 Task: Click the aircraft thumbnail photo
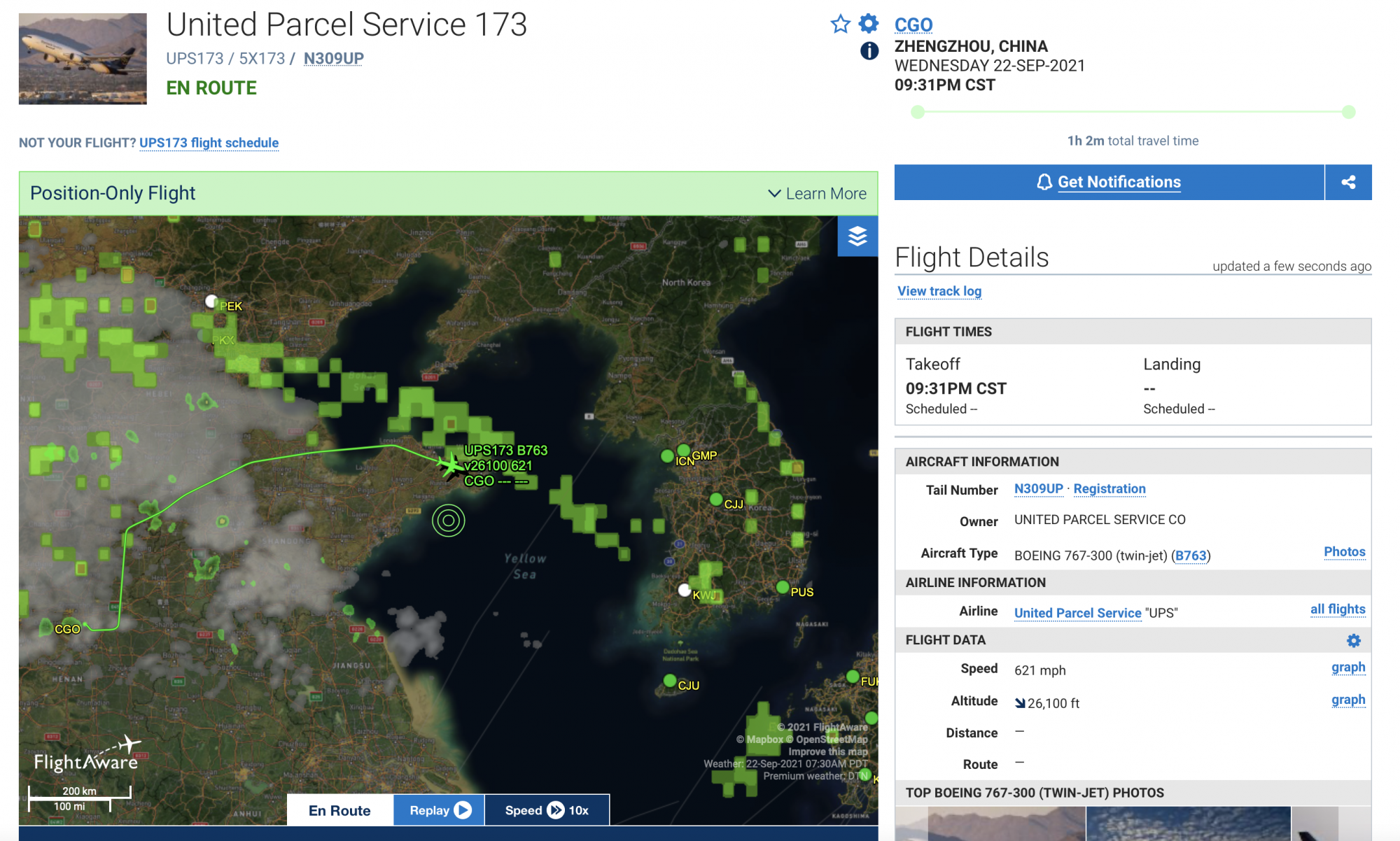(83, 59)
